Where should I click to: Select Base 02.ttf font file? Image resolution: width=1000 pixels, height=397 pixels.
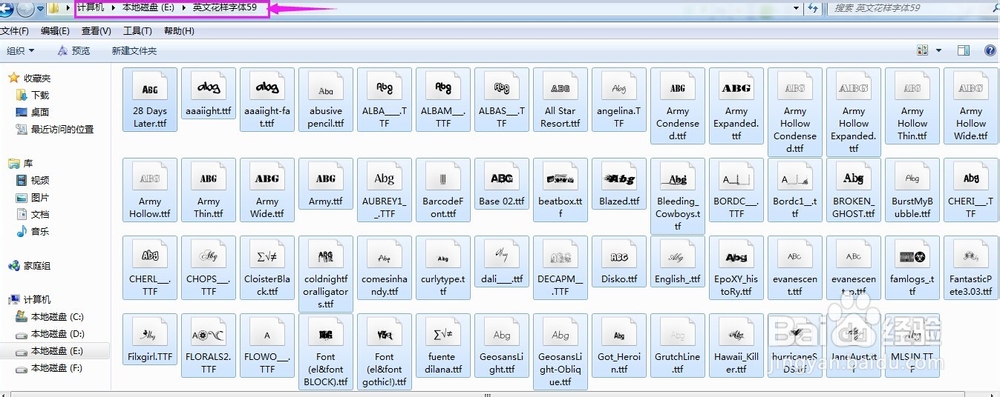point(501,184)
